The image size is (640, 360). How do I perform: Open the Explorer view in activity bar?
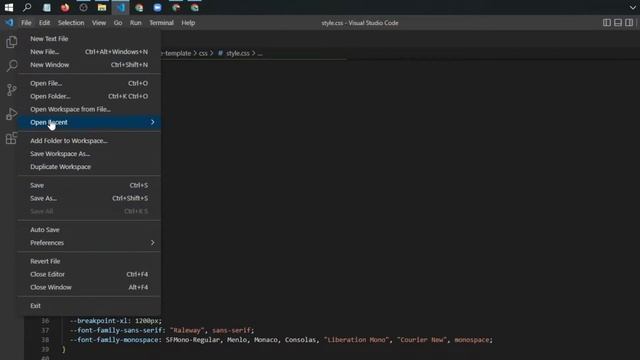(11, 42)
